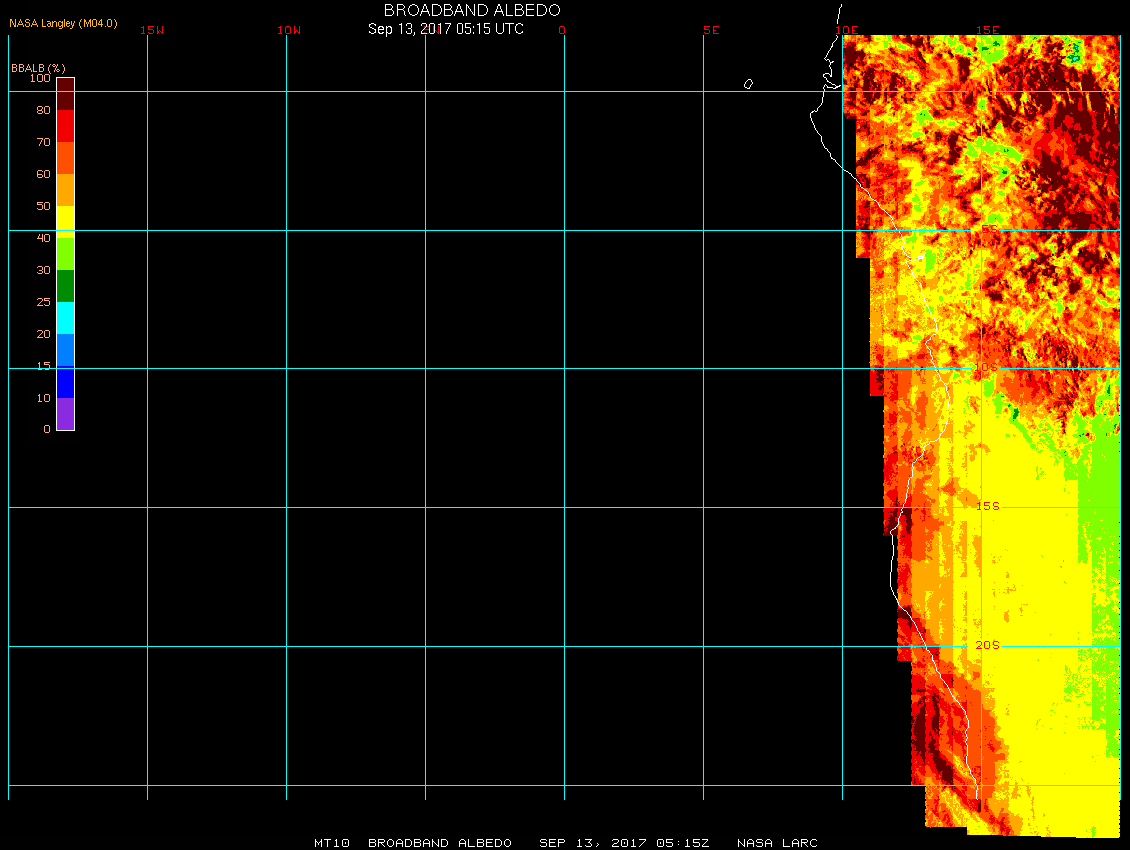The height and width of the screenshot is (850, 1130).
Task: Click the MT10 footer label
Action: click(x=331, y=843)
